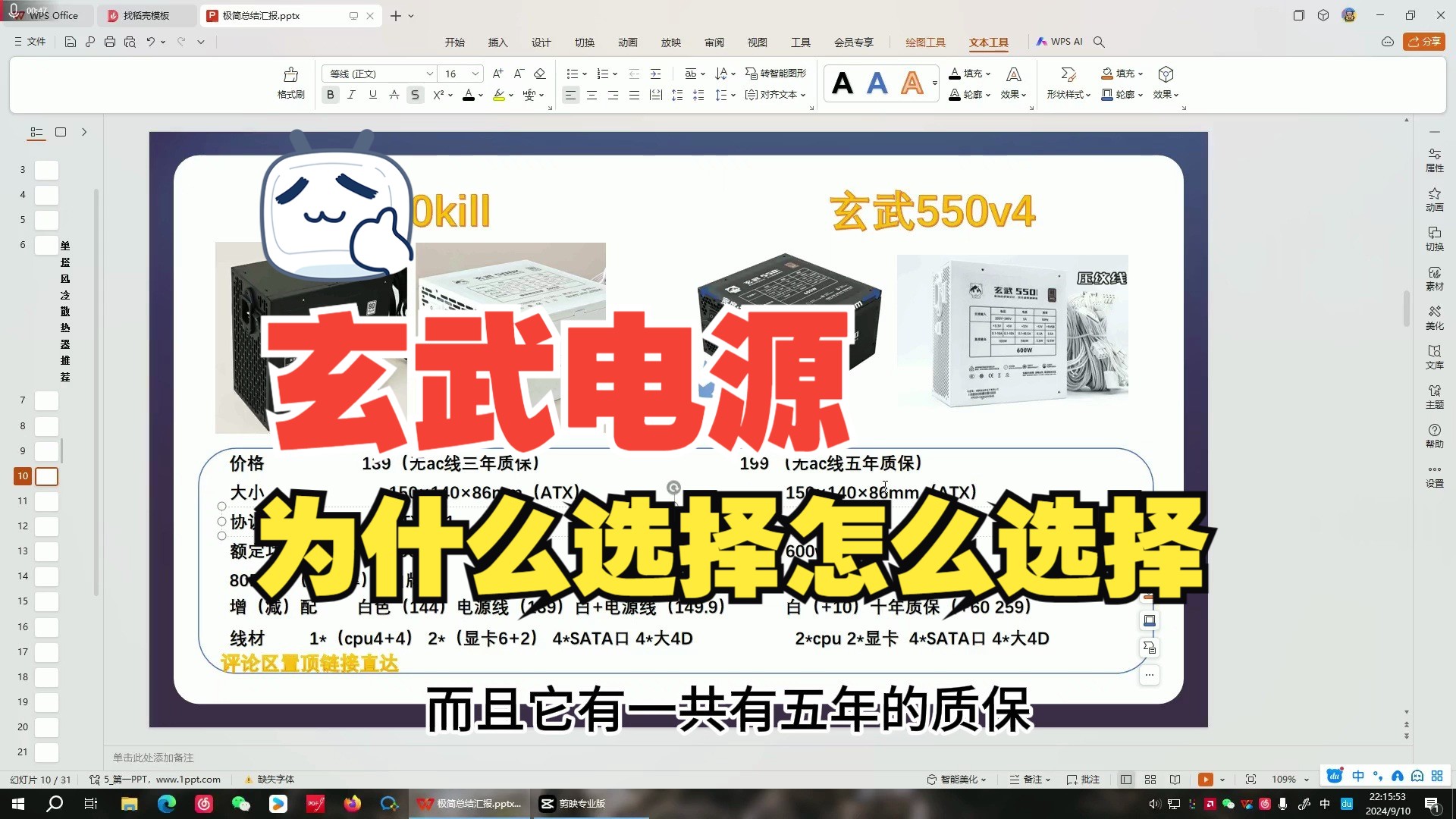The width and height of the screenshot is (1456, 819).
Task: Align text left
Action: click(570, 95)
